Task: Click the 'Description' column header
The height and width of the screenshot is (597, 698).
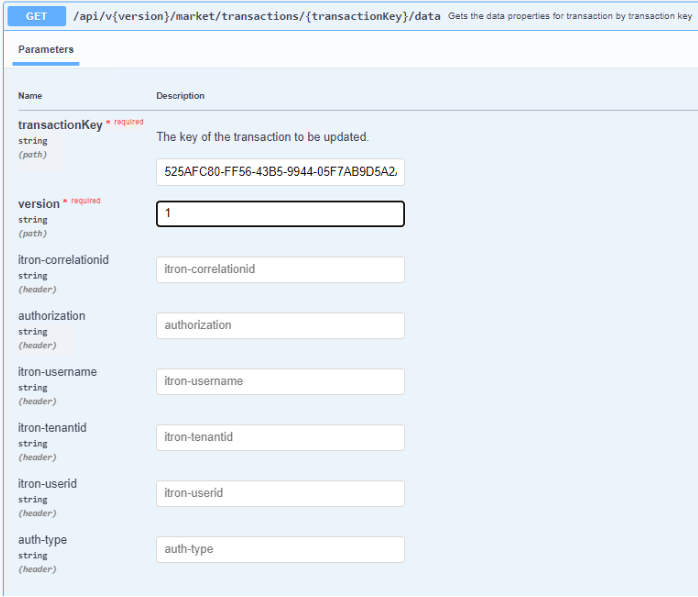Action: 180,96
